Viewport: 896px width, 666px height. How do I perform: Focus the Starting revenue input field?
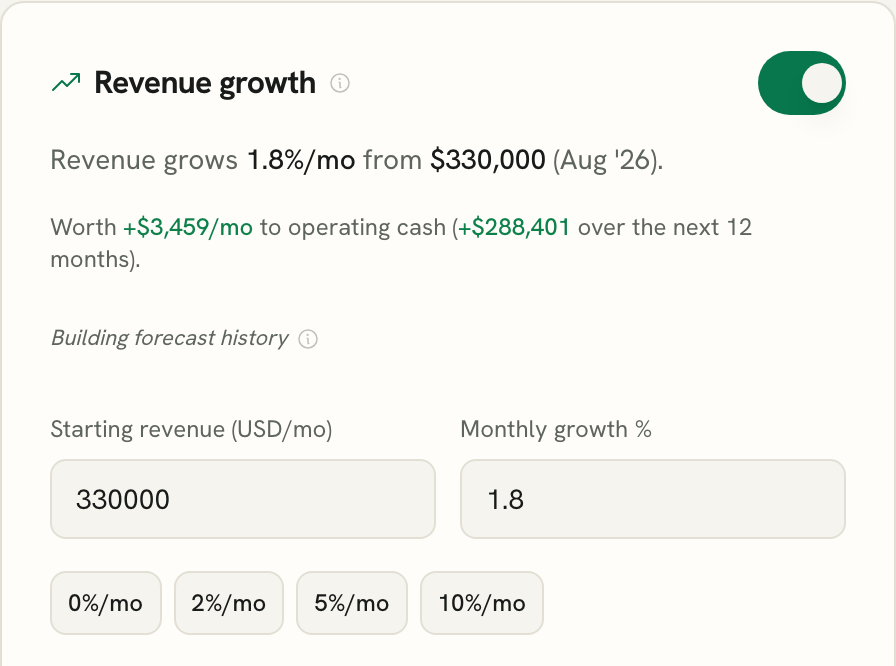pyautogui.click(x=243, y=499)
